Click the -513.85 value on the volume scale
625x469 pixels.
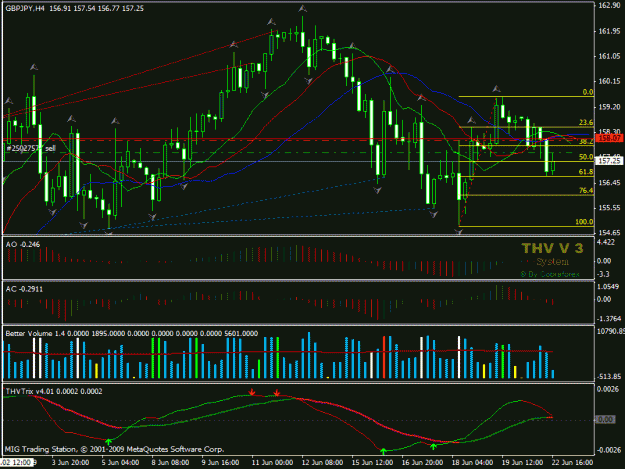click(609, 376)
